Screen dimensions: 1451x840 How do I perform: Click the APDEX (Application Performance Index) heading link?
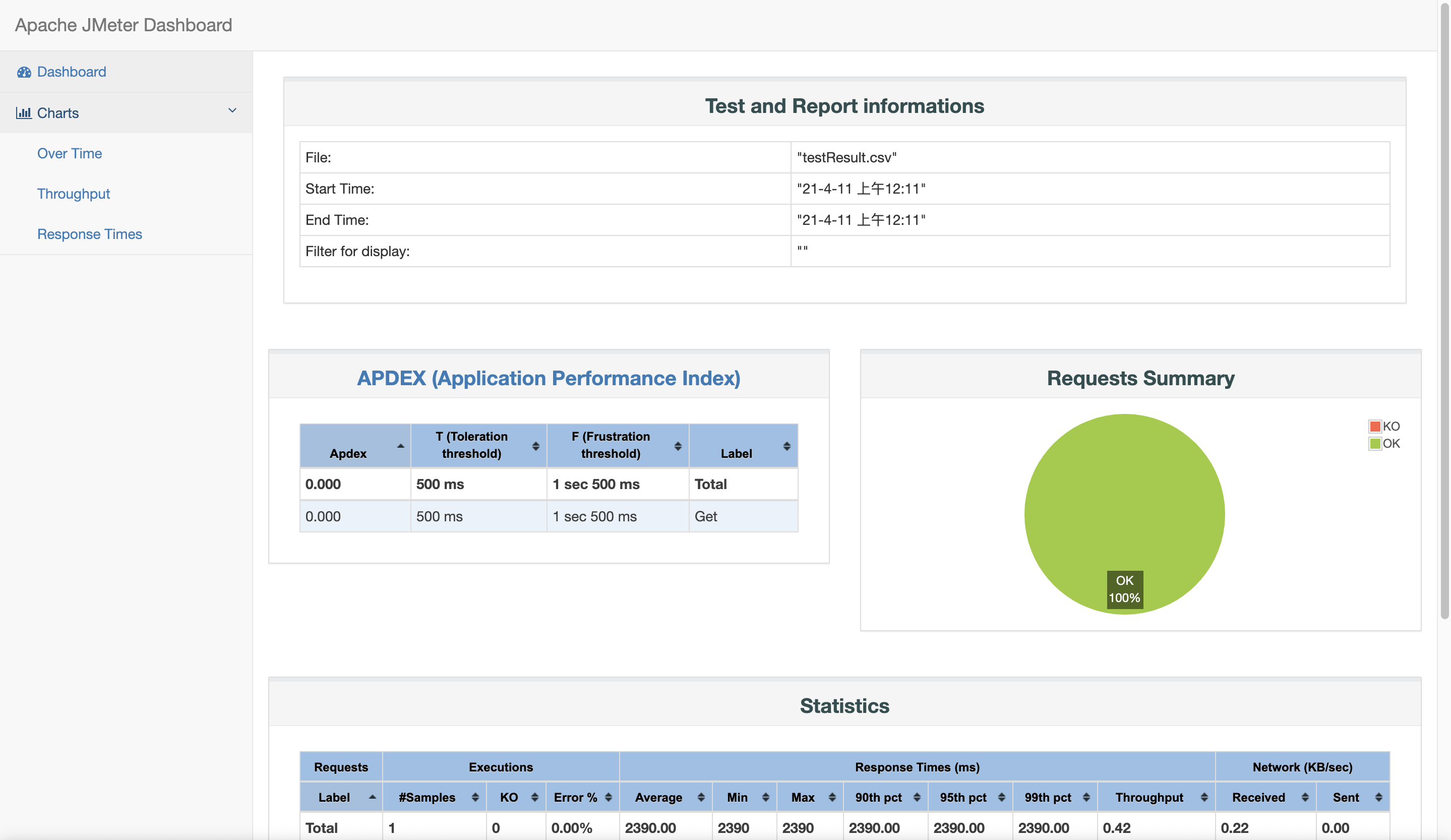click(x=549, y=378)
